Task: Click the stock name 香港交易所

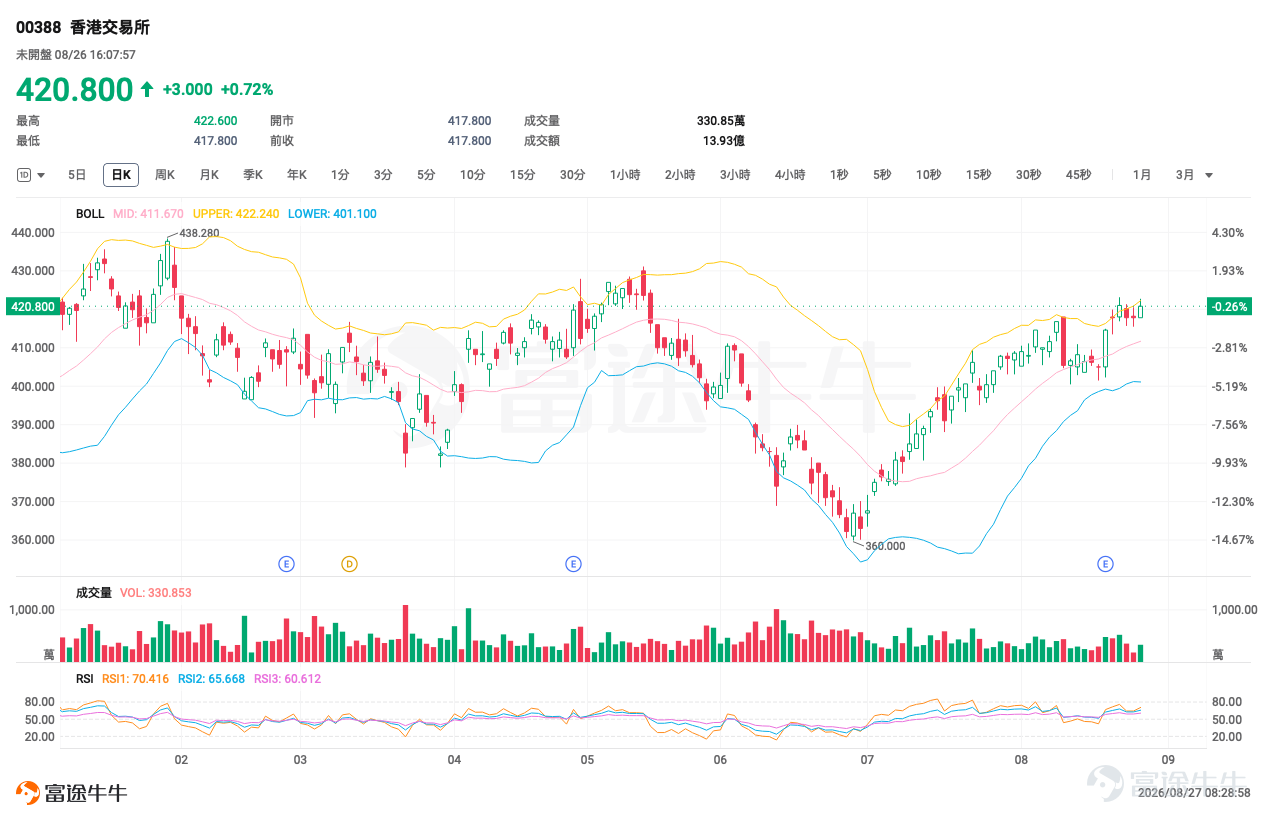Action: [x=110, y=27]
